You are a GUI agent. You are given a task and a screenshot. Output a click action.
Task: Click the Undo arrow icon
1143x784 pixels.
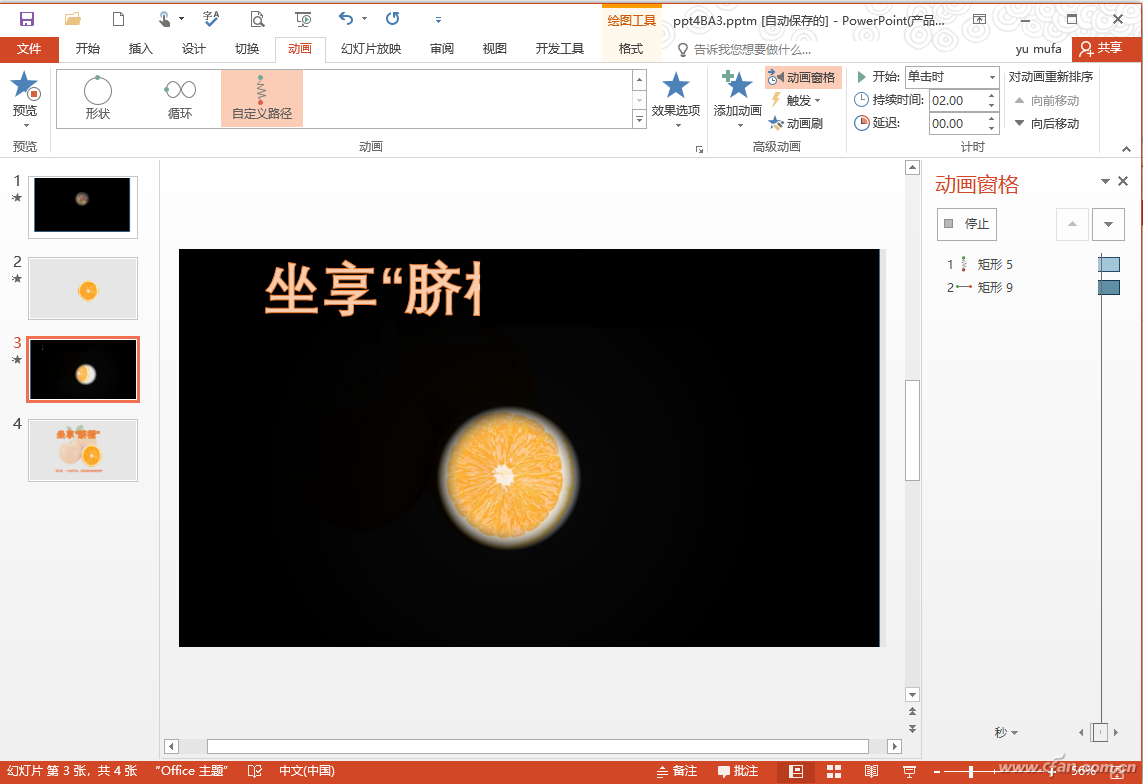[x=346, y=19]
